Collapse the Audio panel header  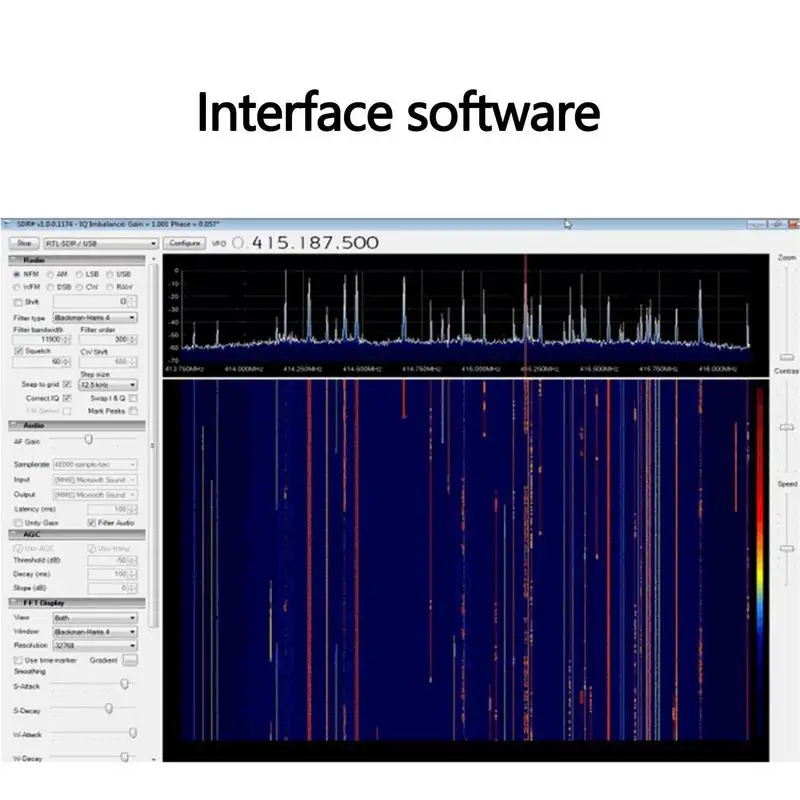point(77,425)
